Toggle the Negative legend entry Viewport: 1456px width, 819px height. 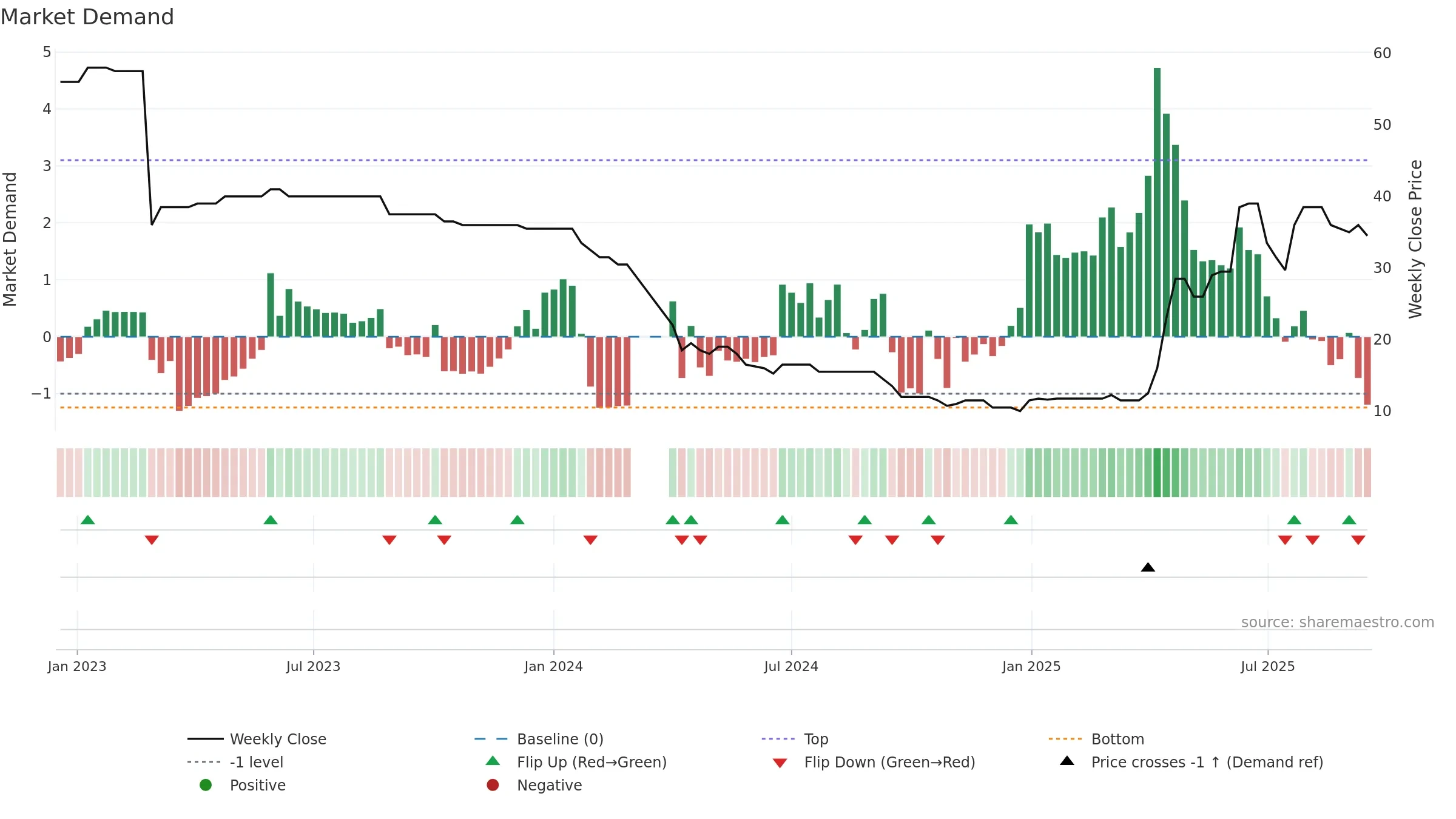[534, 785]
